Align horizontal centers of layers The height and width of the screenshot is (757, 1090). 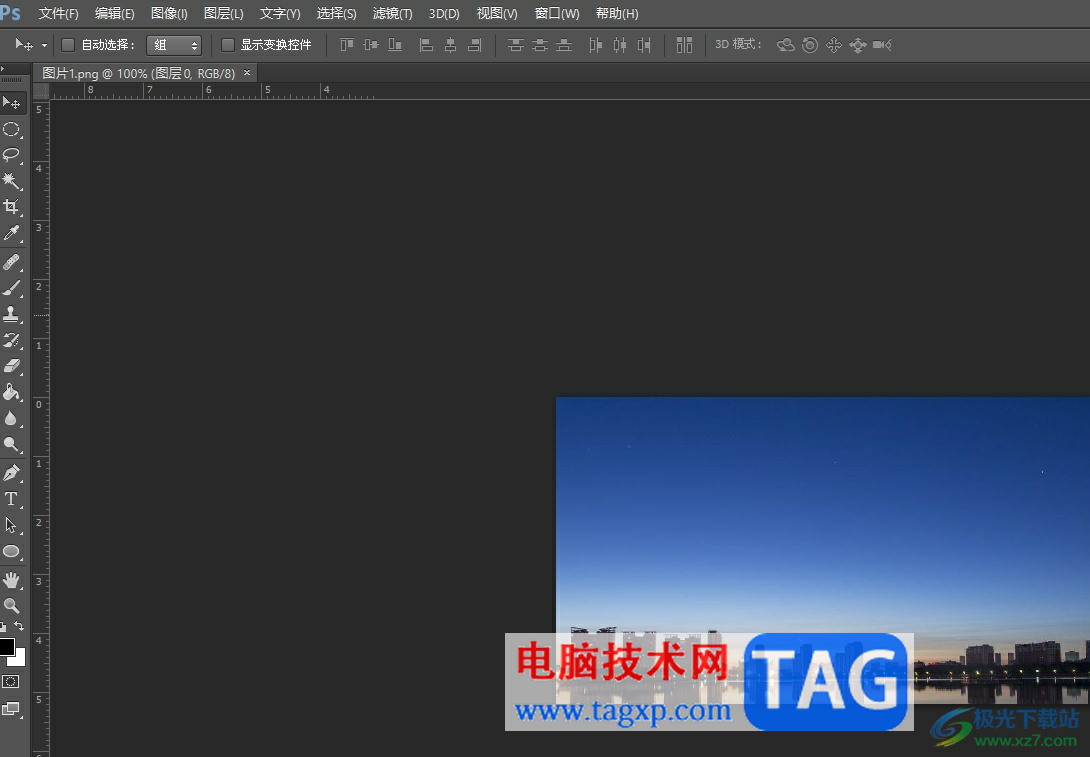point(450,45)
